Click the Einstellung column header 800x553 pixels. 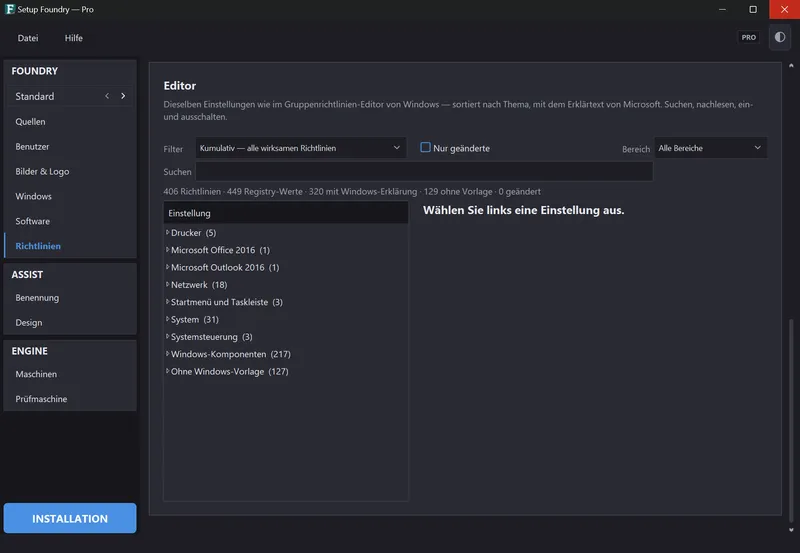pos(286,213)
